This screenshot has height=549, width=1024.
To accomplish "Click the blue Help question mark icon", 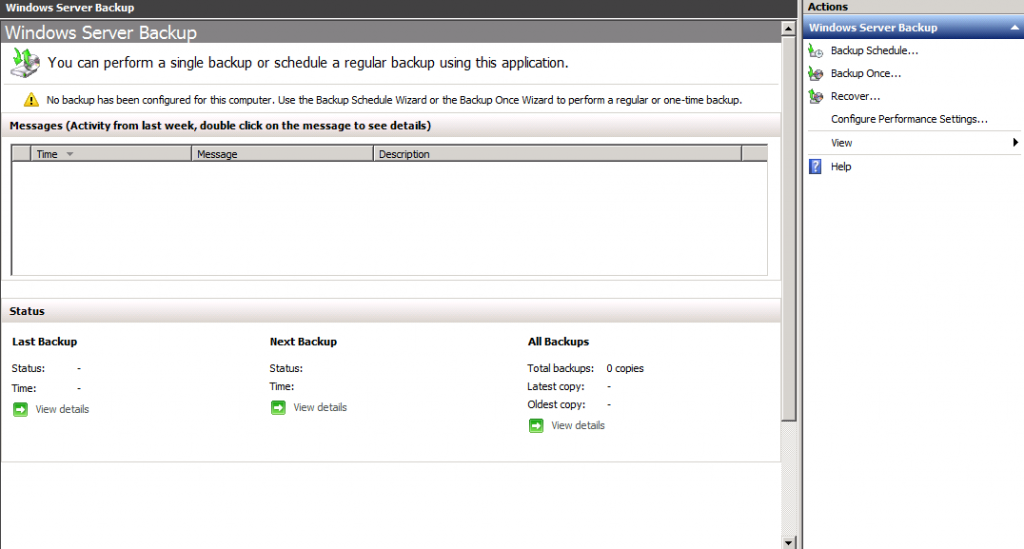I will 815,166.
